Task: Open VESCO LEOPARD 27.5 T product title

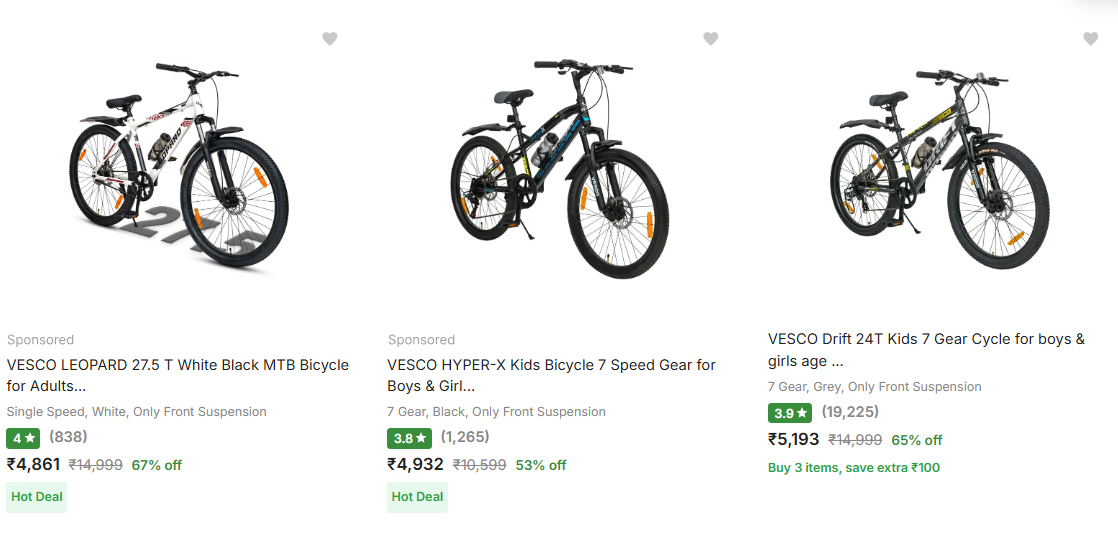Action: pos(178,375)
